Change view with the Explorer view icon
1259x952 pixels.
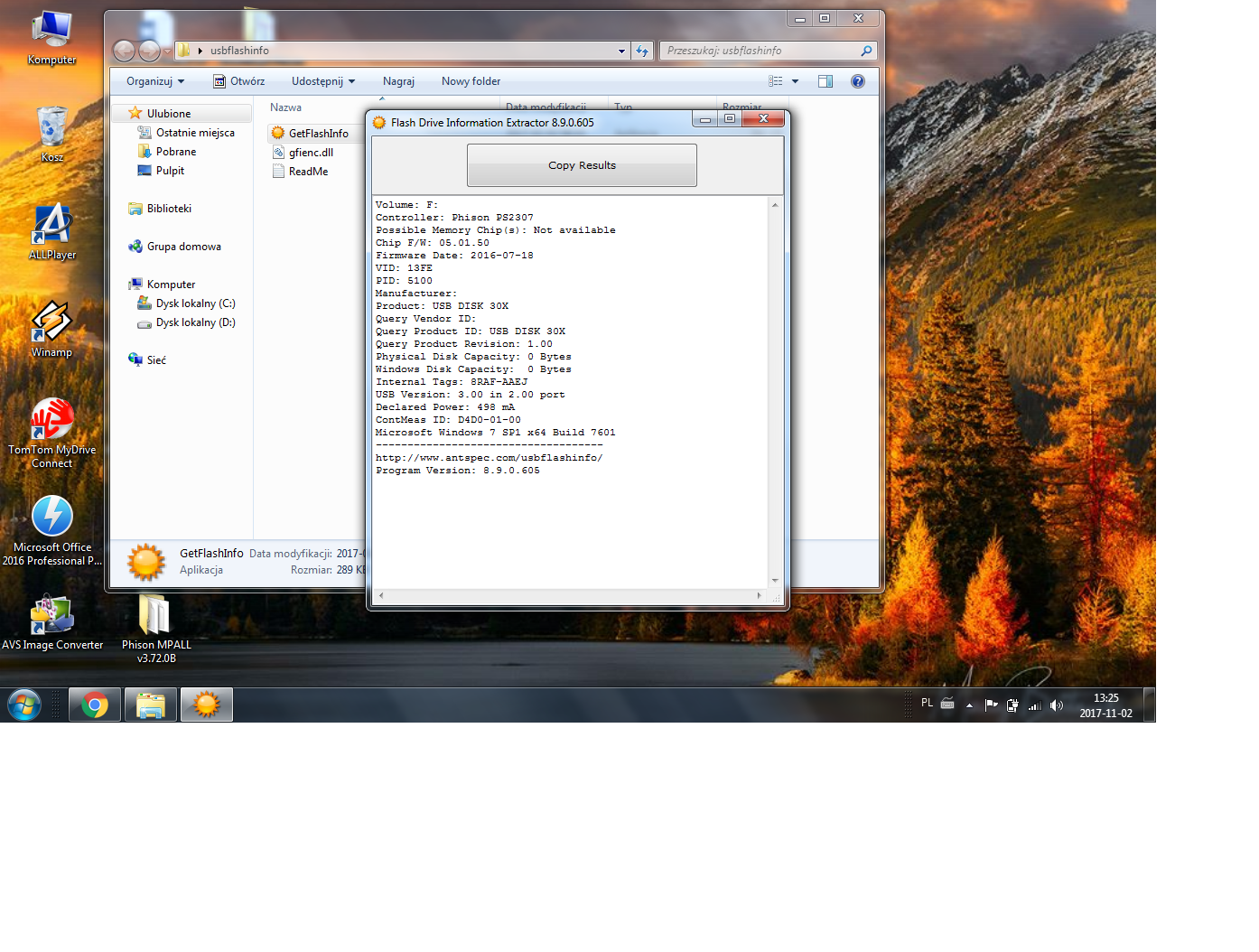pyautogui.click(x=776, y=81)
